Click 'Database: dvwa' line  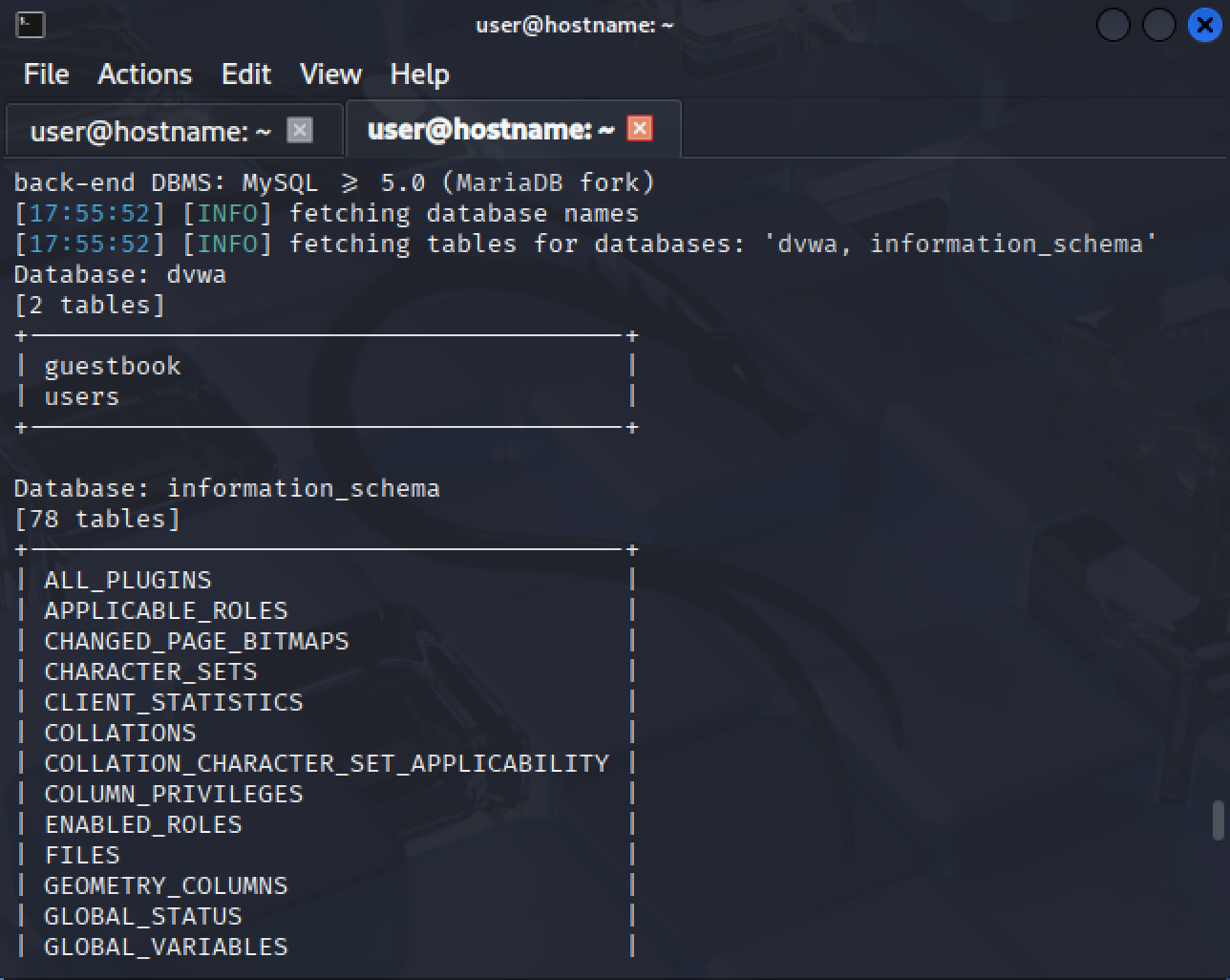[120, 274]
